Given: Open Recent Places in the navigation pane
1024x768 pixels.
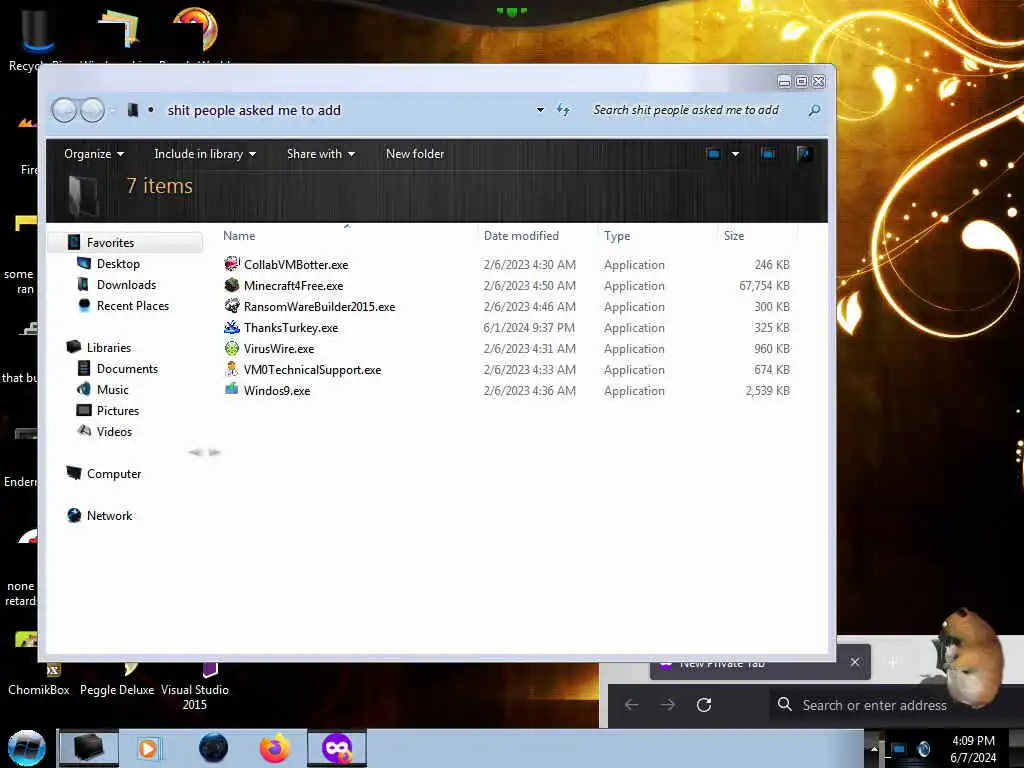Looking at the screenshot, I should (133, 306).
